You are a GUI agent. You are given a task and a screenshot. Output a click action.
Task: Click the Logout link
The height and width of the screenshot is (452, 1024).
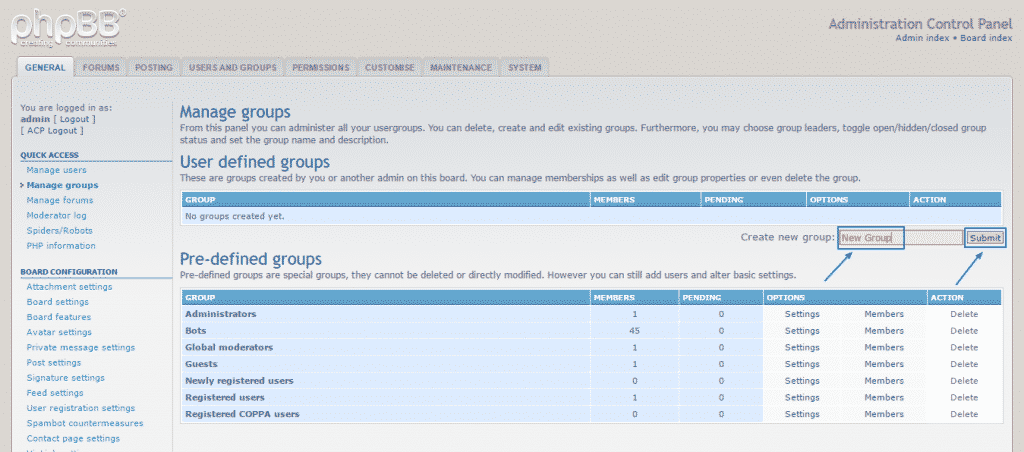(74, 119)
